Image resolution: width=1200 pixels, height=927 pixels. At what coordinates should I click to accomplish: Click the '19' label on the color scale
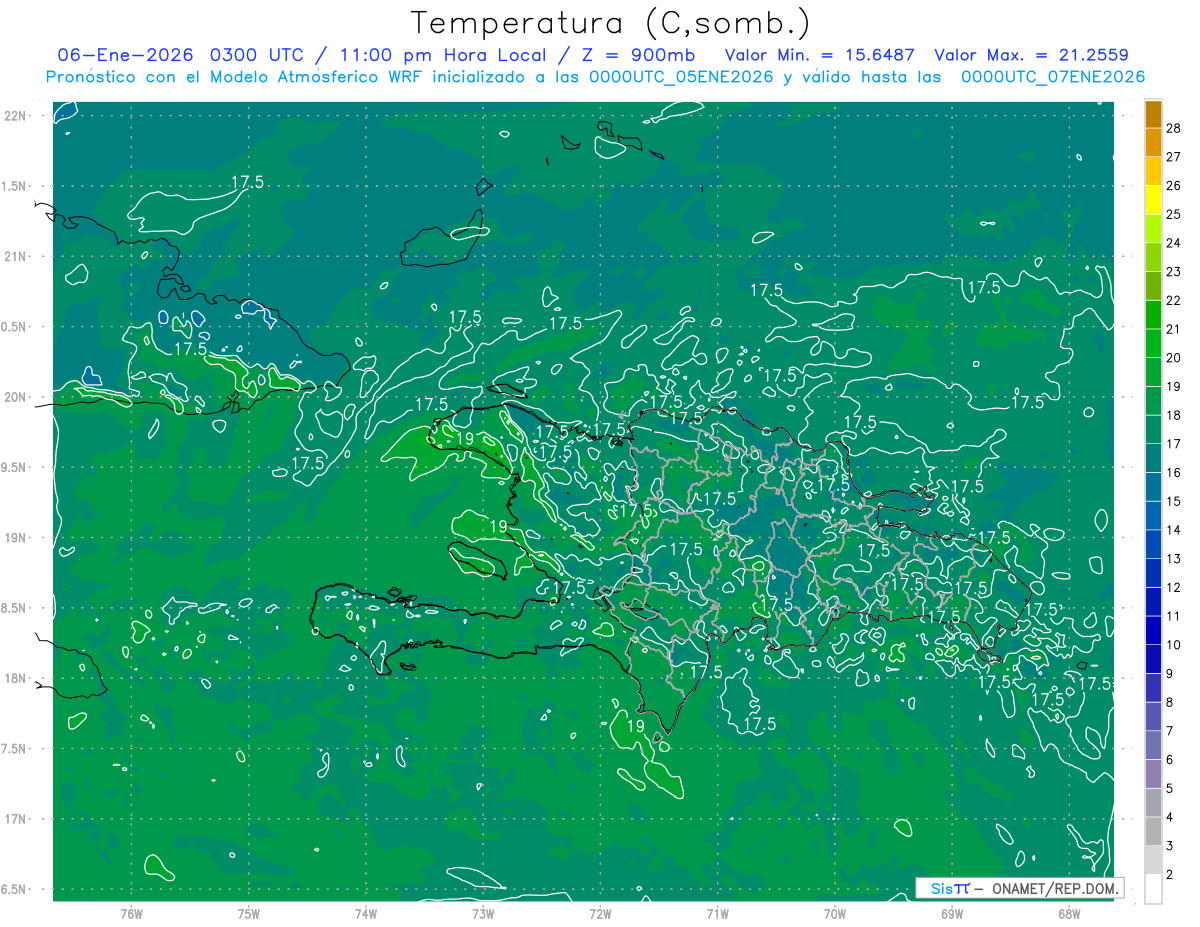(1174, 386)
